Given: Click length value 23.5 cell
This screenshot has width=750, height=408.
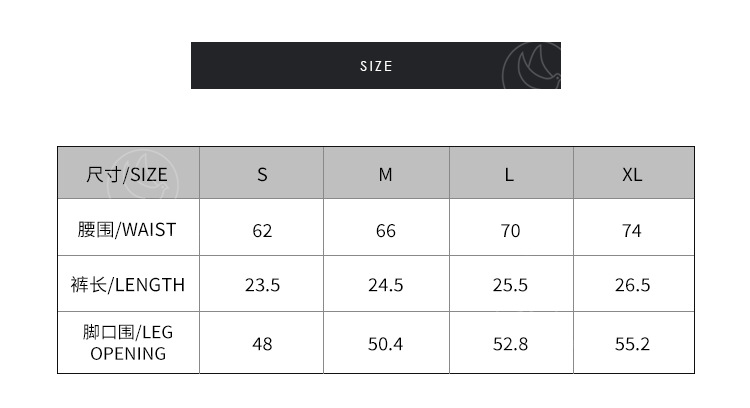Looking at the screenshot, I should [x=262, y=286].
